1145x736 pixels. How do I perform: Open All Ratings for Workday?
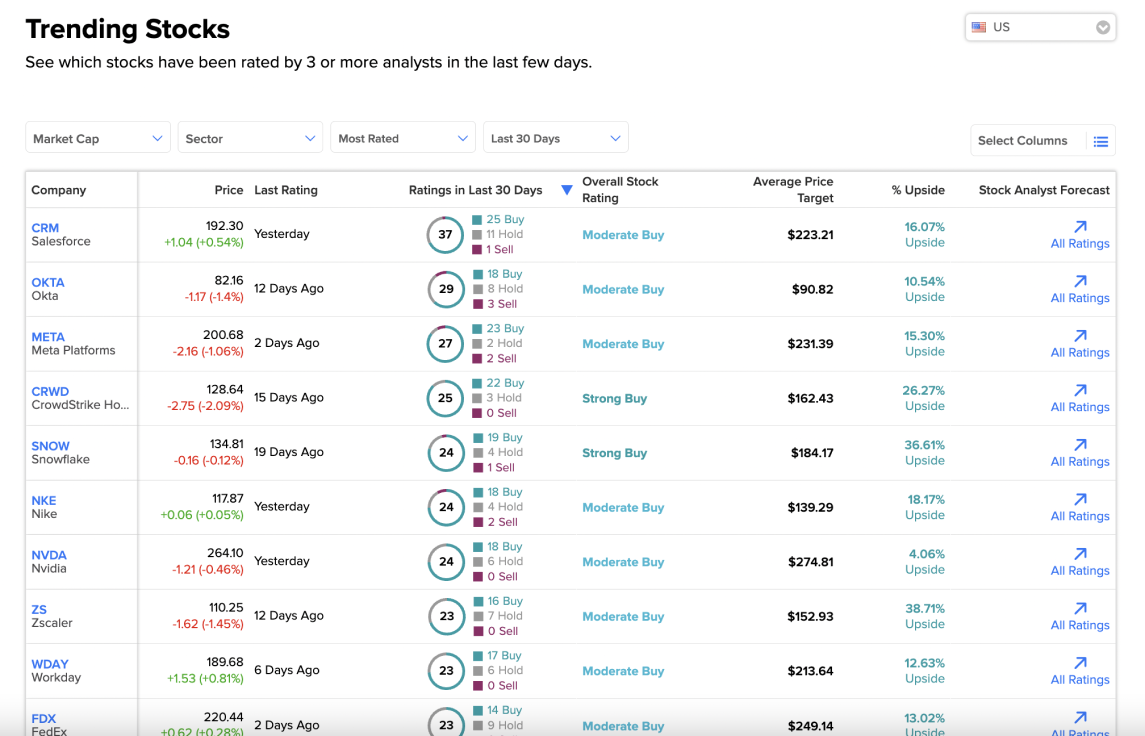pos(1080,680)
